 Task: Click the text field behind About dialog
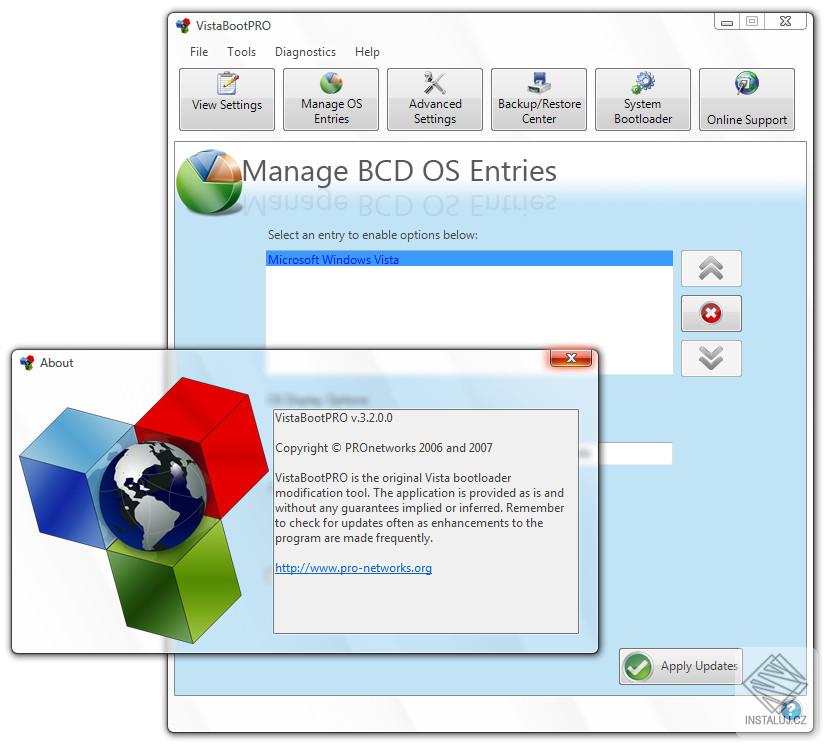tap(635, 453)
